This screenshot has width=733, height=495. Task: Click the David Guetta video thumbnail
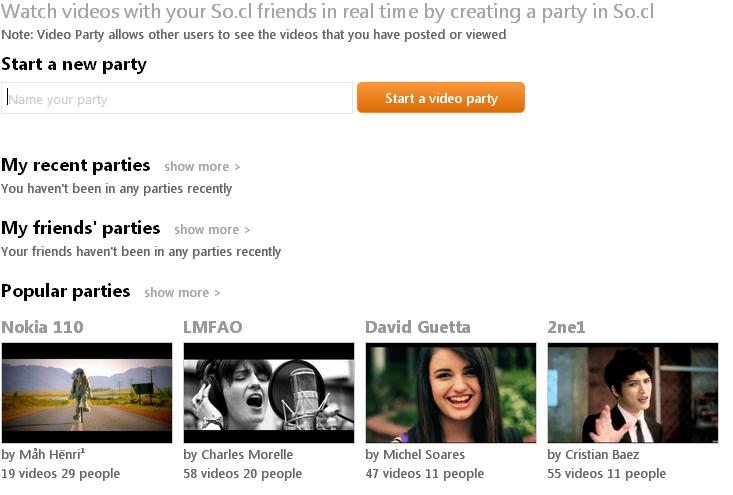tap(451, 393)
